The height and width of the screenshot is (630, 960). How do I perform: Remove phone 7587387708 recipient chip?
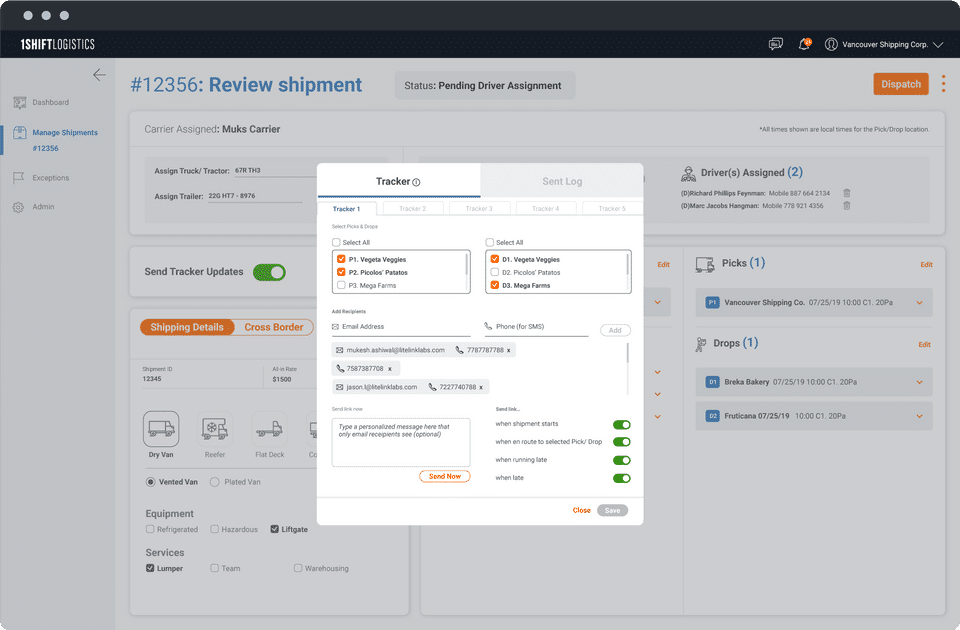pos(389,369)
